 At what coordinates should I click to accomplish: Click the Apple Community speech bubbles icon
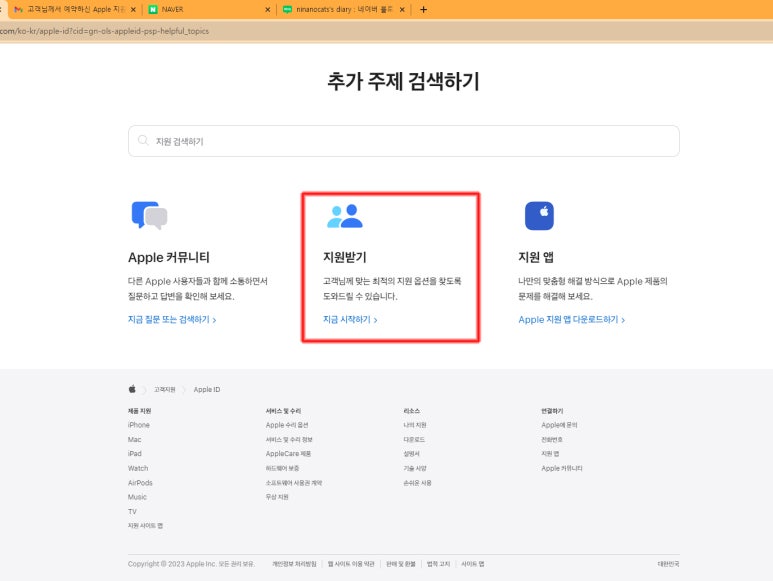[149, 215]
